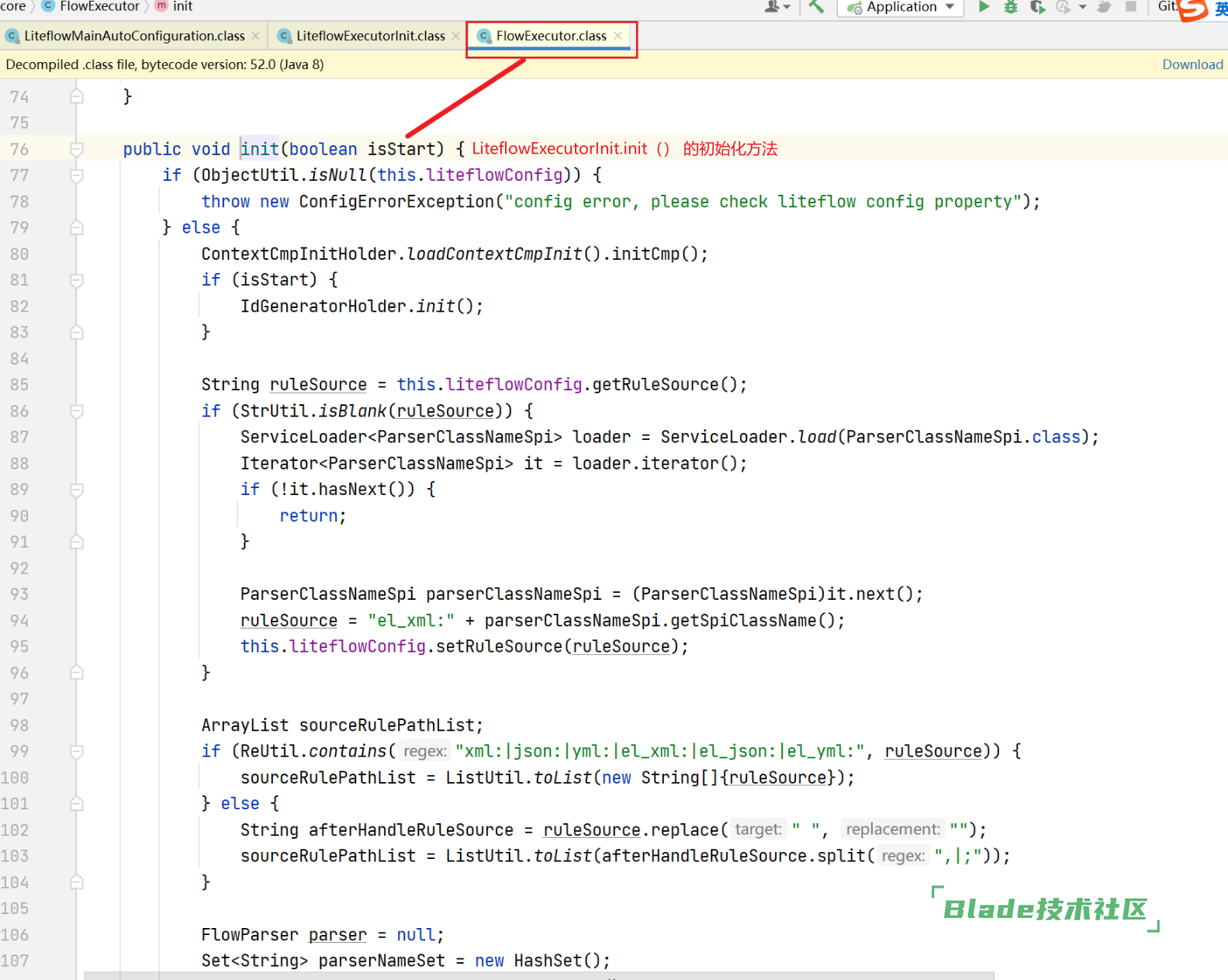Click IdGeneratorHolder on line 82
This screenshot has height=980, width=1228.
pos(323,306)
